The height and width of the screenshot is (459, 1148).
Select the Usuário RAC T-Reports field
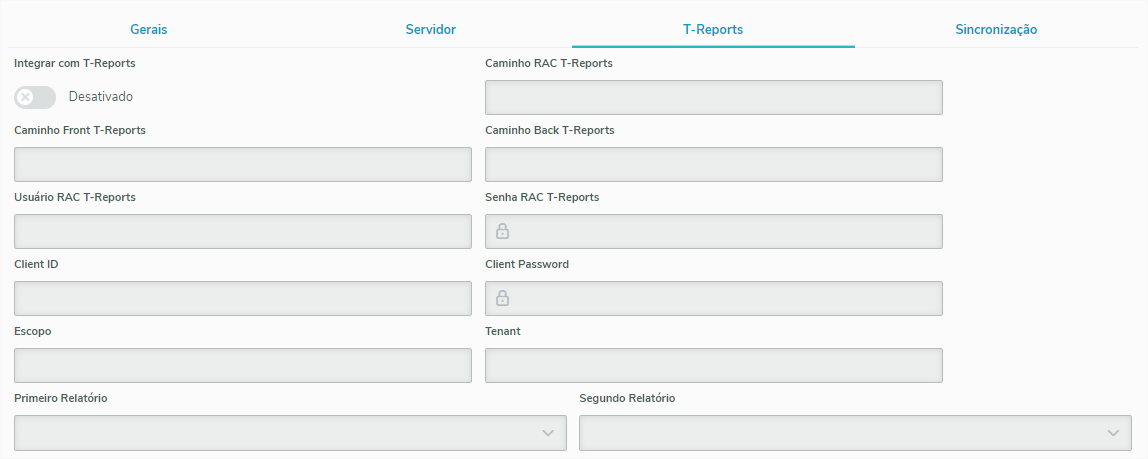(243, 232)
